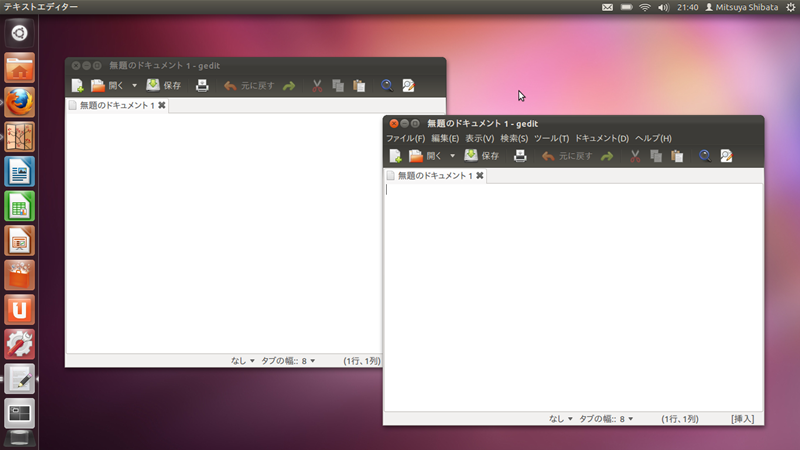The width and height of the screenshot is (800, 450).
Task: Open Find search icon in front gedit
Action: tap(705, 156)
